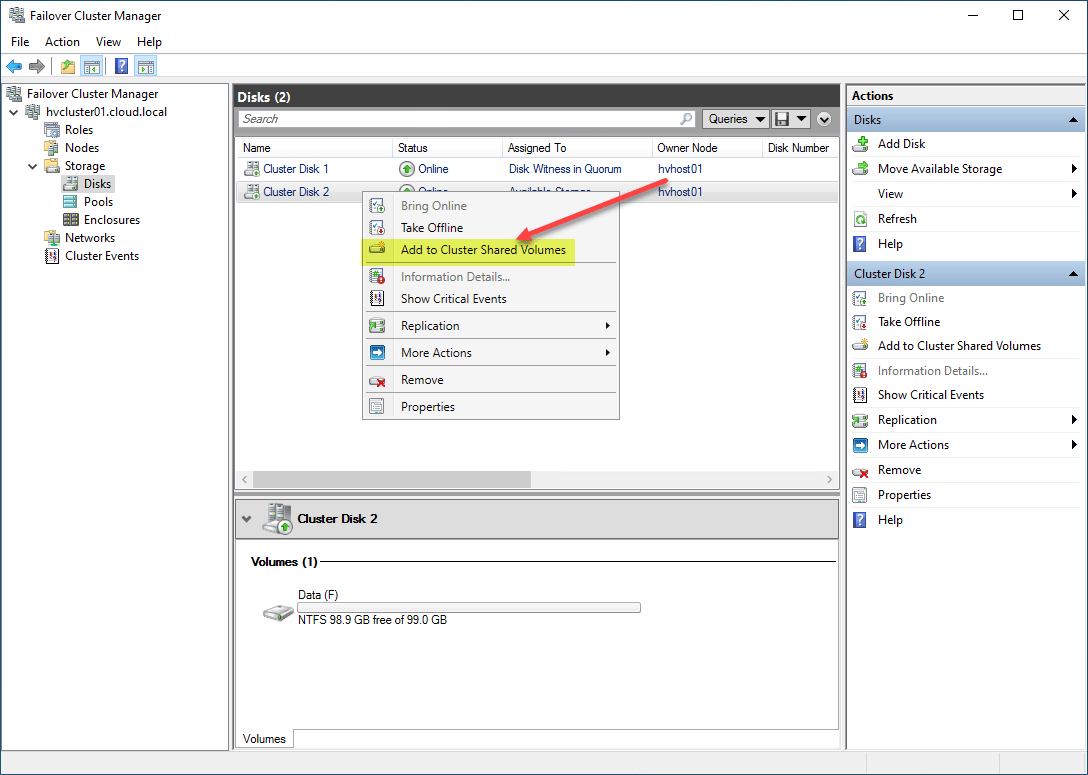Click scroll right arrow of disk list

pyautogui.click(x=829, y=479)
